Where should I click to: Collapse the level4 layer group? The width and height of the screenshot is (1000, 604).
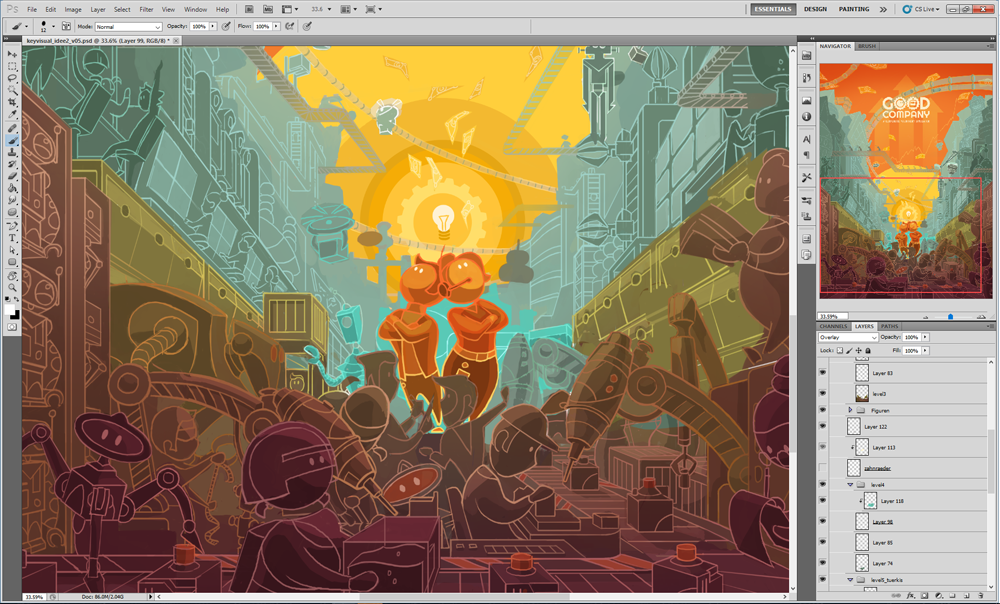click(850, 485)
